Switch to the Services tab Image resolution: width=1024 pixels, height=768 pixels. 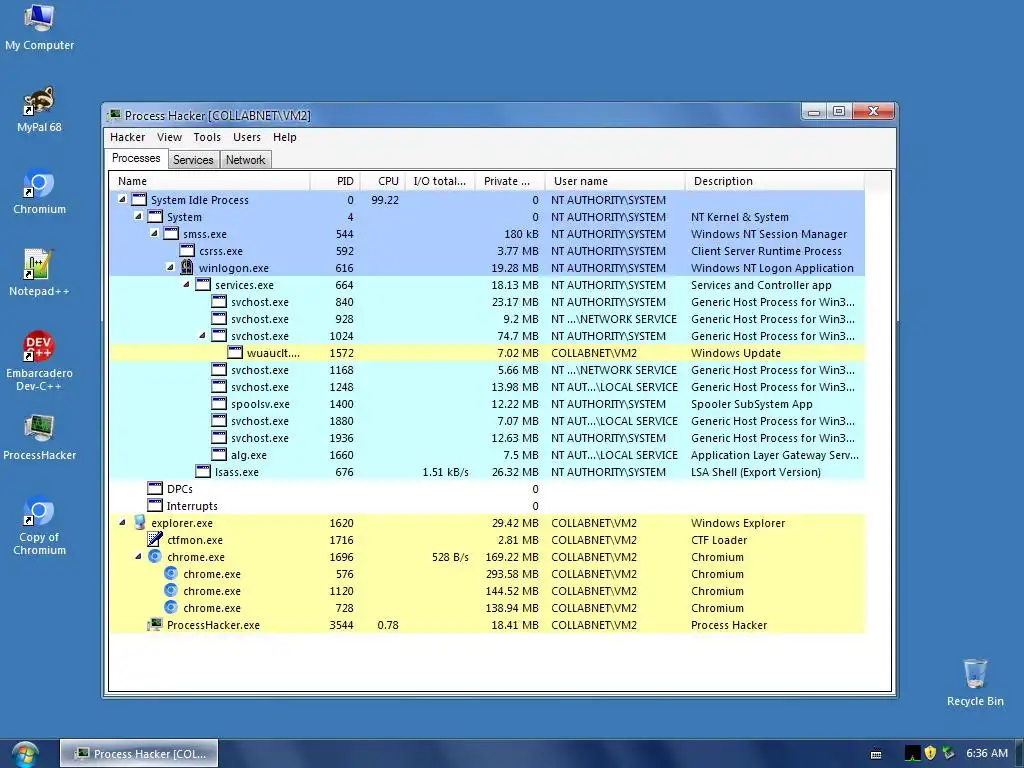tap(193, 160)
